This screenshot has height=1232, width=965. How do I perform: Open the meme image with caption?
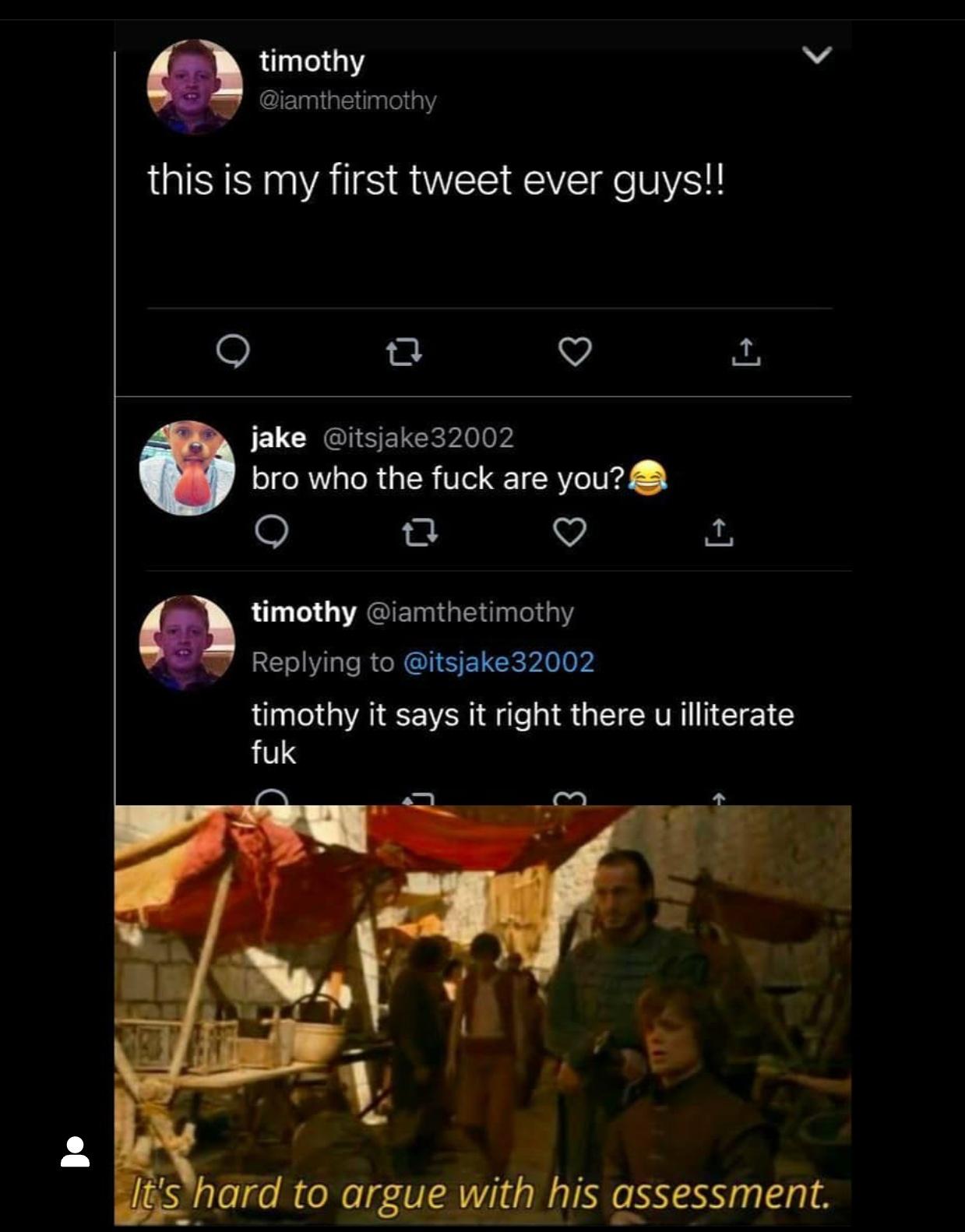pos(483,1012)
